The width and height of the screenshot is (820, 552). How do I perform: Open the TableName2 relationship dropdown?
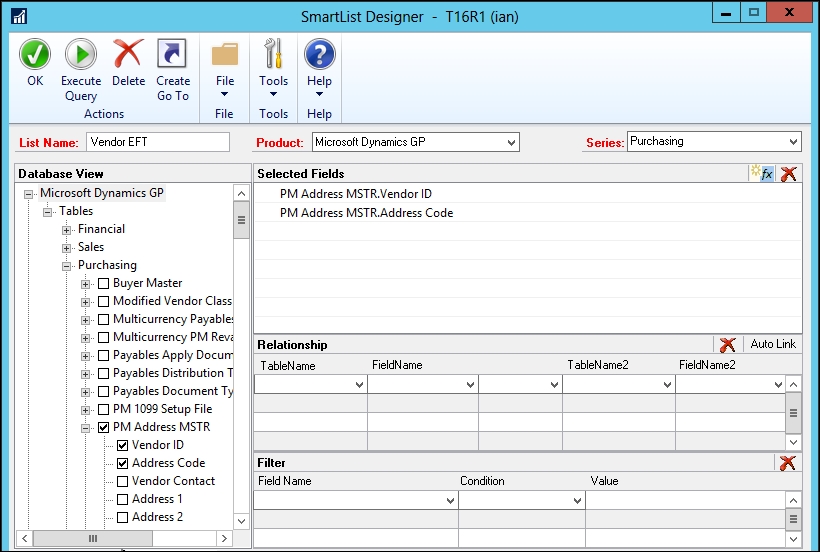(x=667, y=385)
